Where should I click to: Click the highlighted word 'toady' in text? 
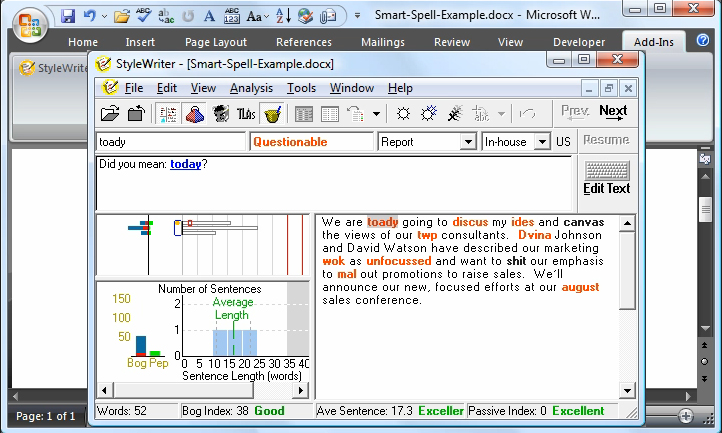pos(382,222)
